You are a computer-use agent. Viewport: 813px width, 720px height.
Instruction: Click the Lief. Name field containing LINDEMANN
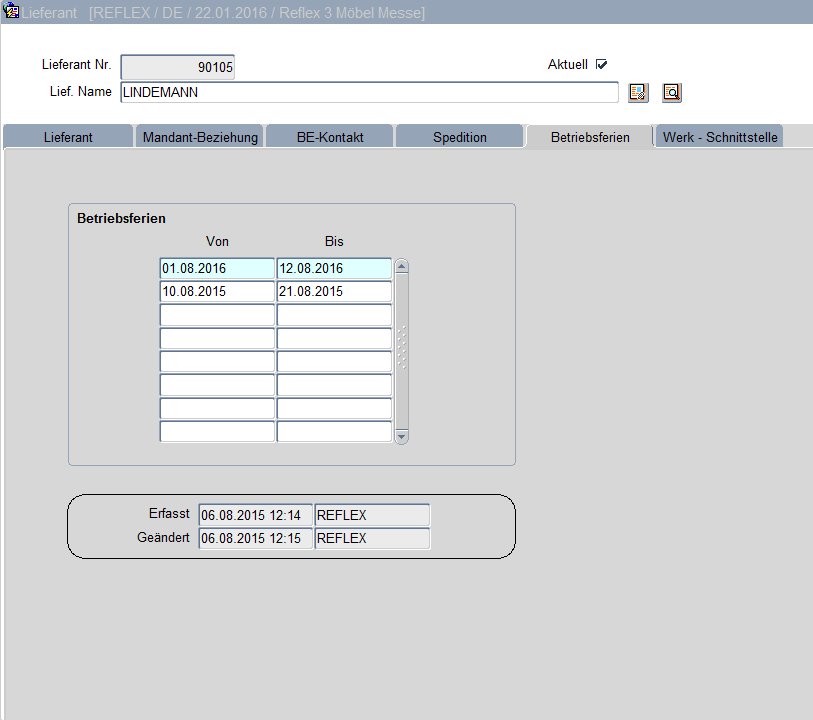click(x=369, y=93)
